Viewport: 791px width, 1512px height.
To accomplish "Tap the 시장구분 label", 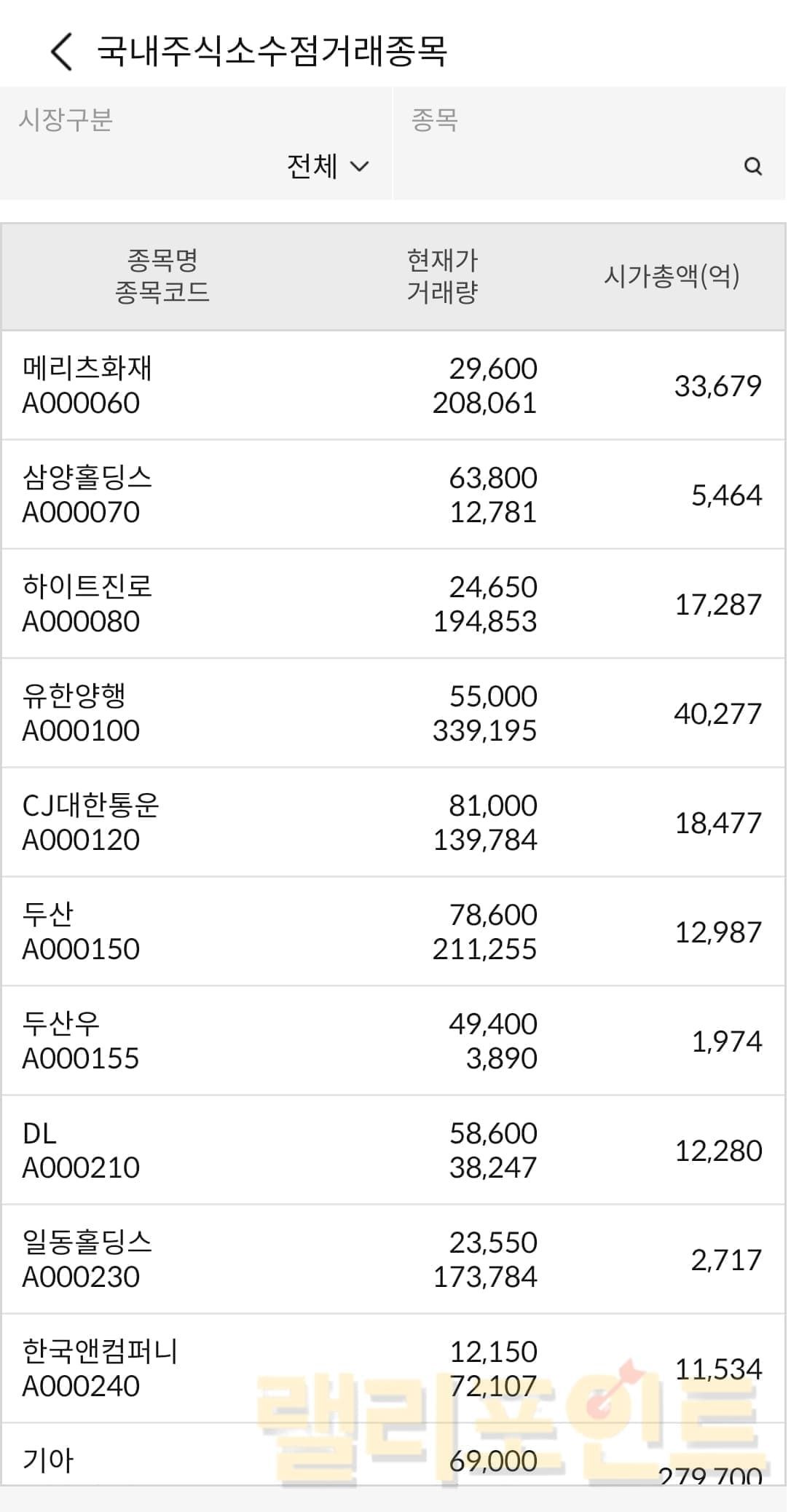I will click(x=66, y=120).
